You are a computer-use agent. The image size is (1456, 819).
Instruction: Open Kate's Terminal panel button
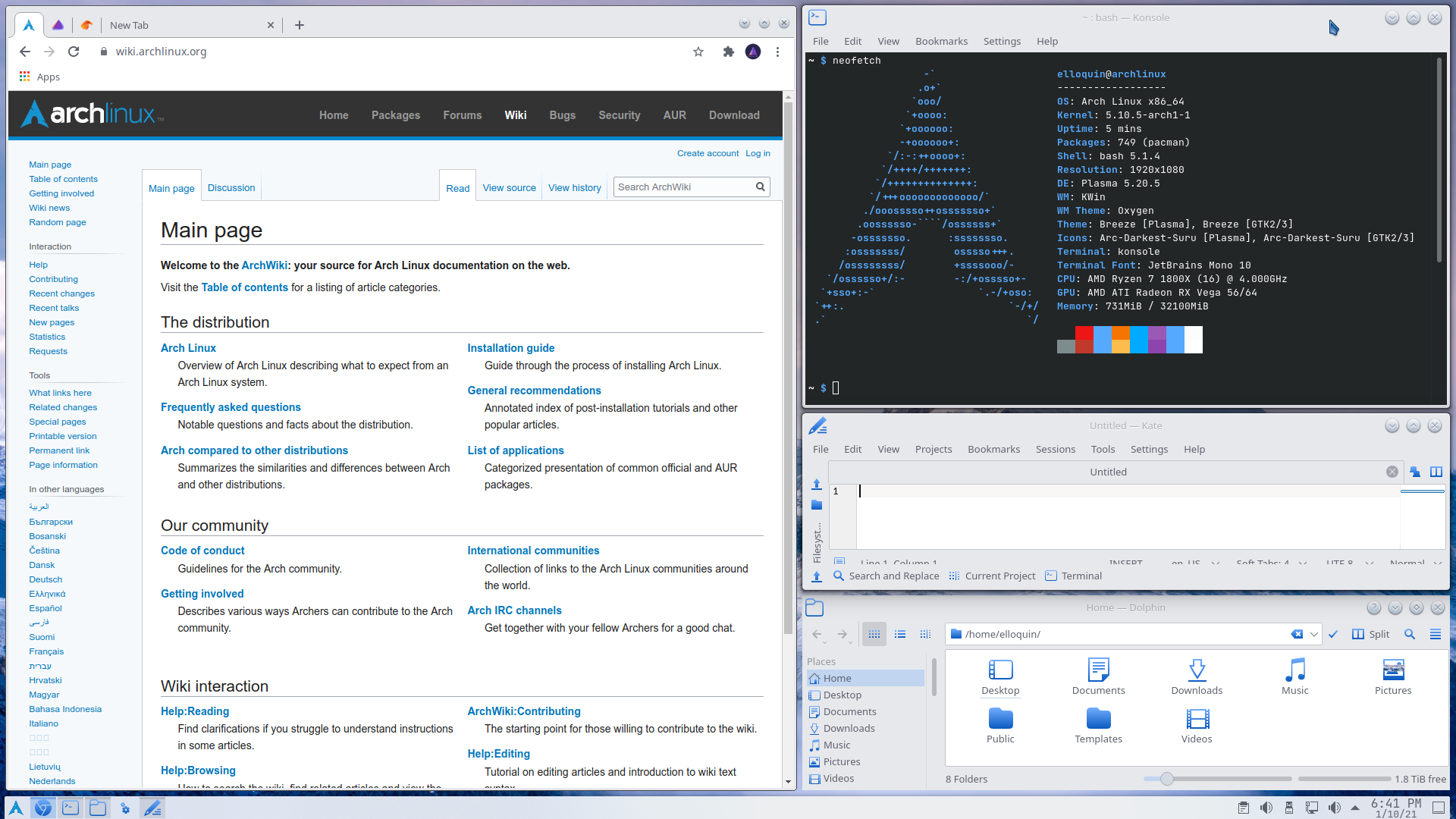click(x=1073, y=576)
